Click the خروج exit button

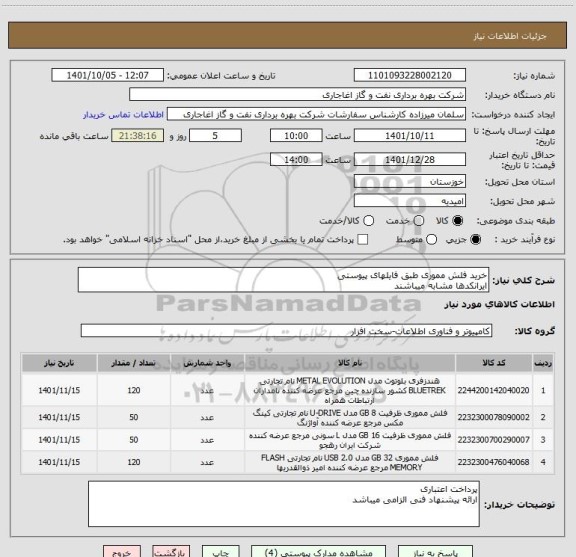122,551
